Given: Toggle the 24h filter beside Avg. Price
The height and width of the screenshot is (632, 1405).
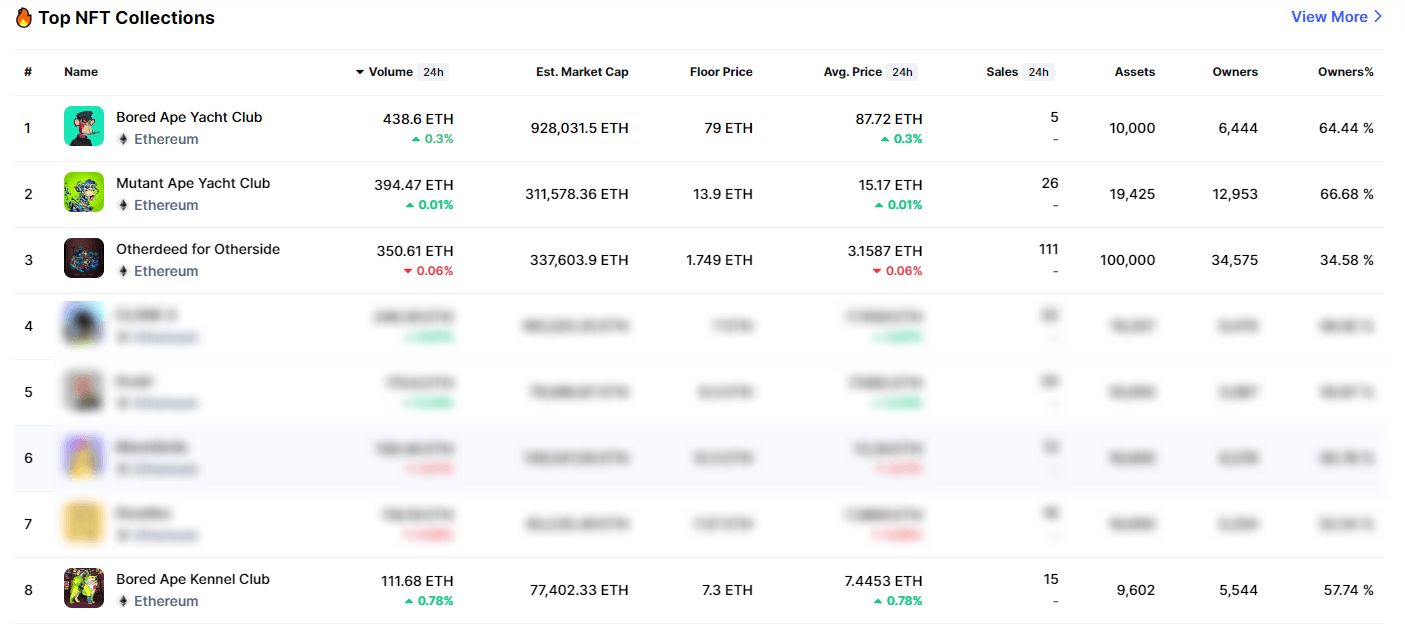Looking at the screenshot, I should coord(900,71).
